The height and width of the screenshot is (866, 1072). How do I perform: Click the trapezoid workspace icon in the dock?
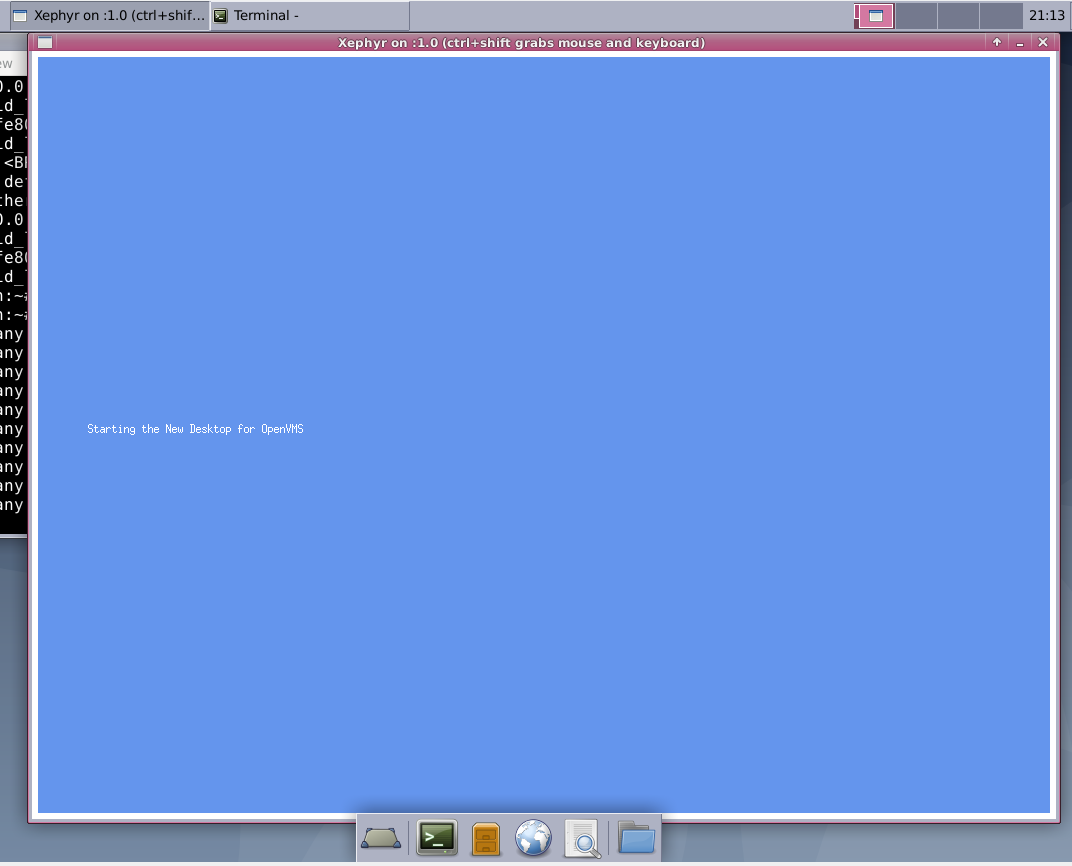click(x=380, y=838)
